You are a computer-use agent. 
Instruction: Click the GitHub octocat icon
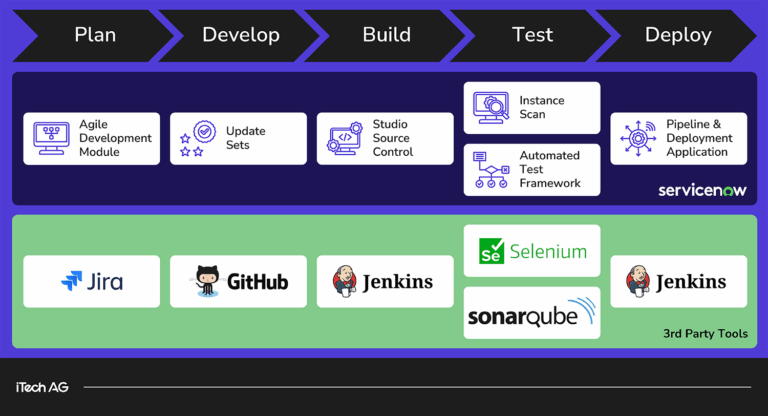click(208, 281)
